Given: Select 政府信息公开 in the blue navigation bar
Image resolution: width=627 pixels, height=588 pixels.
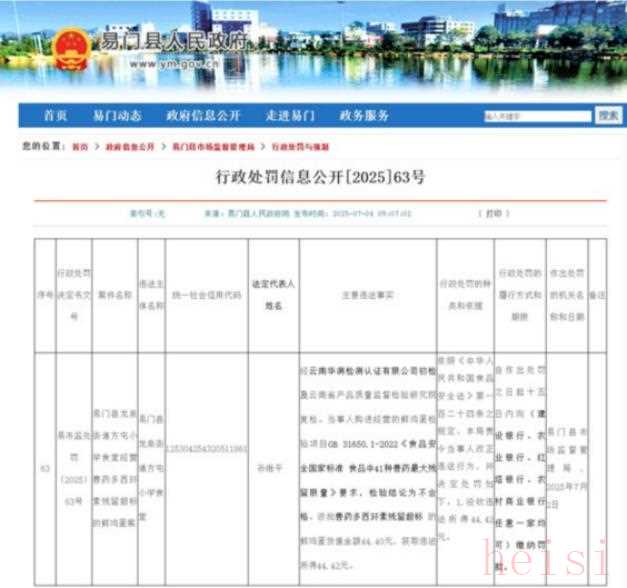Looking at the screenshot, I should click(203, 115).
